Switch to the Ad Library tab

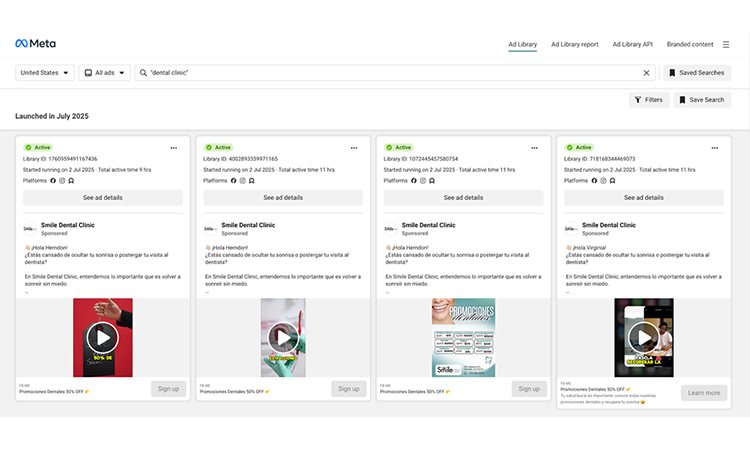pos(522,44)
